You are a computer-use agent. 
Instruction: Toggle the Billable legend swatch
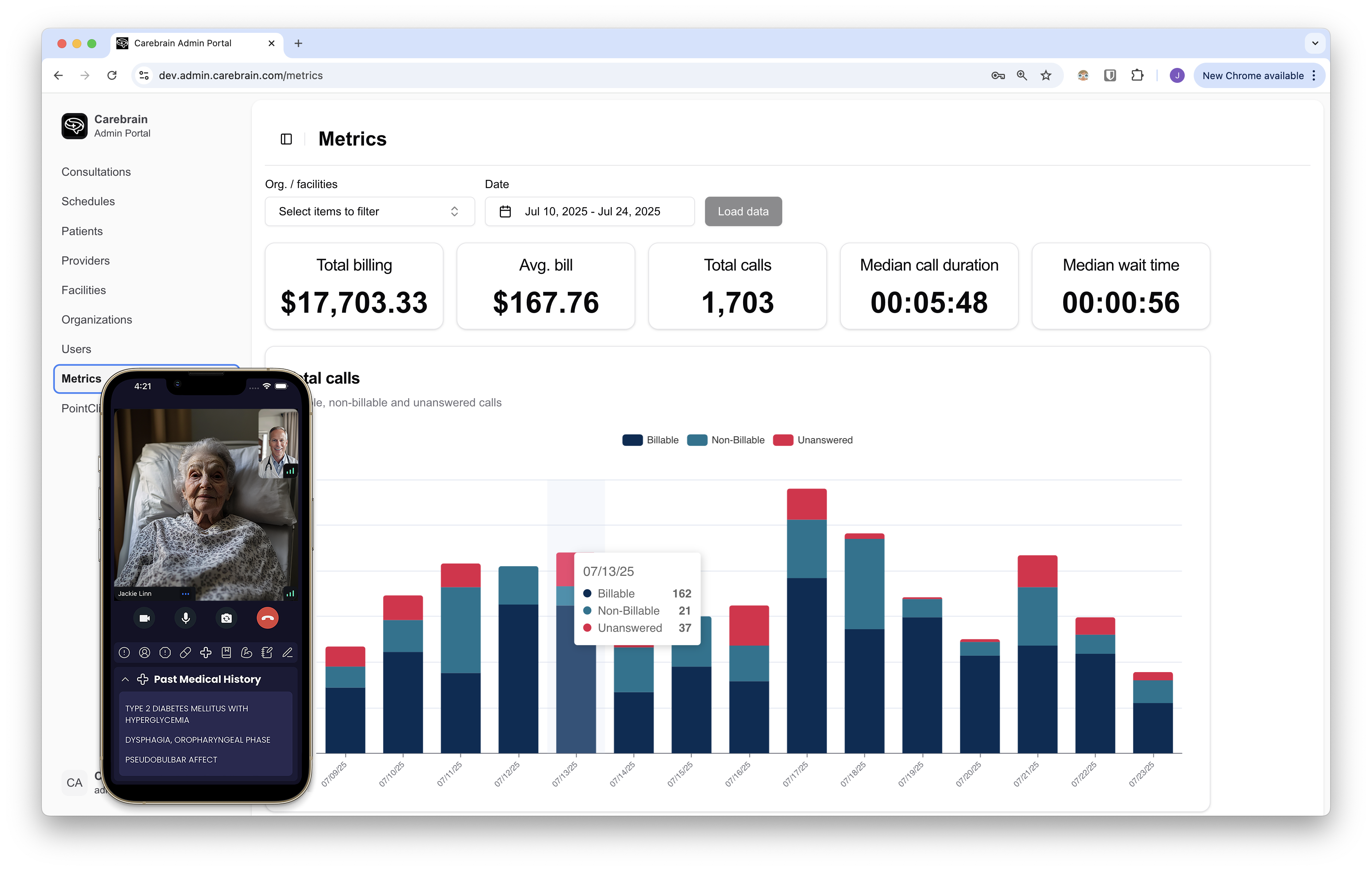pyautogui.click(x=632, y=440)
